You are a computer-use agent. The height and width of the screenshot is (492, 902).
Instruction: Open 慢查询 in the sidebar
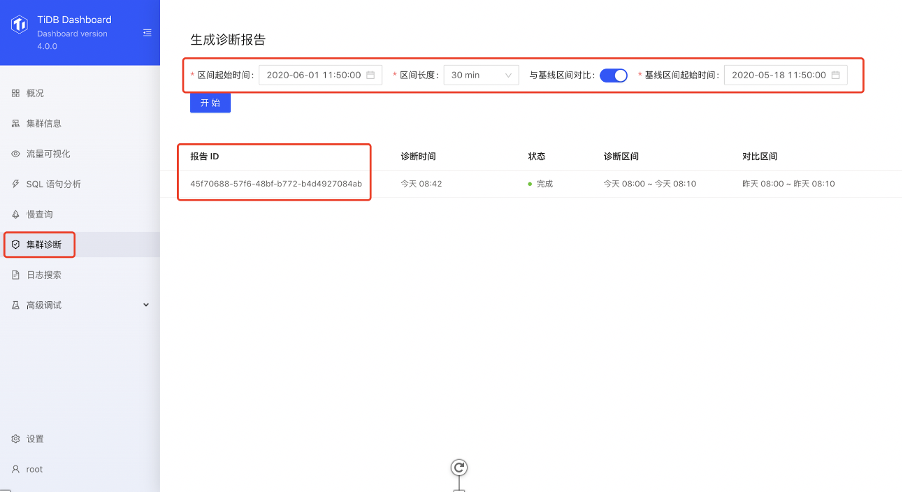pos(39,214)
